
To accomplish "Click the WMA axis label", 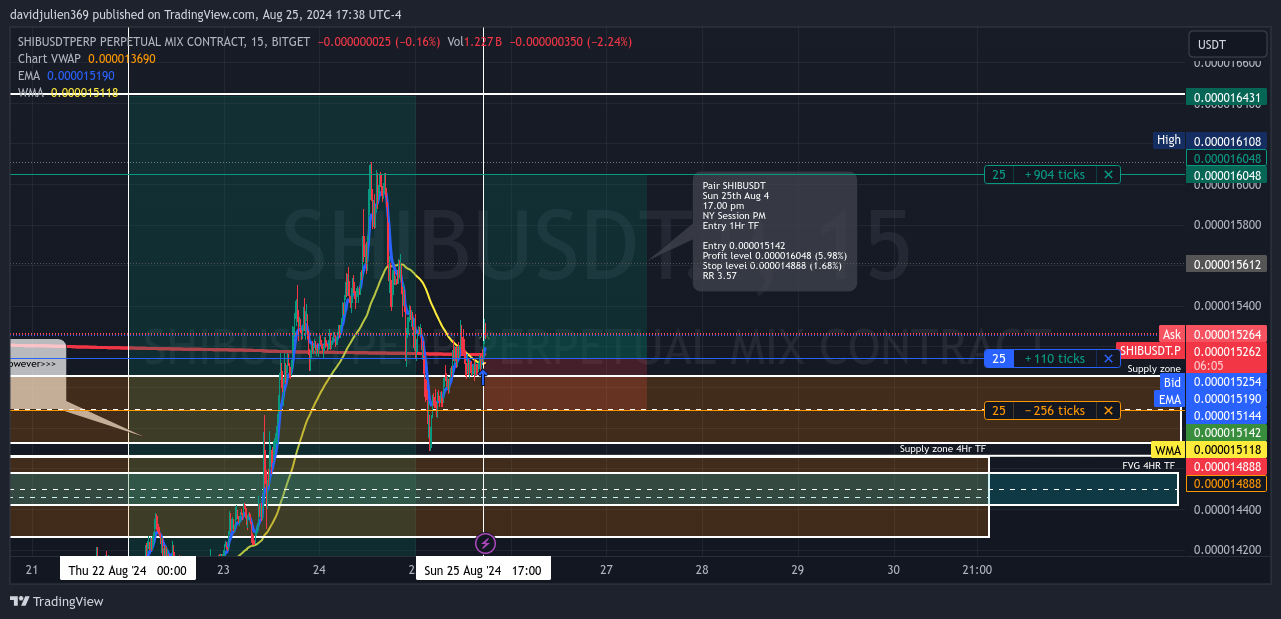I will point(1167,450).
